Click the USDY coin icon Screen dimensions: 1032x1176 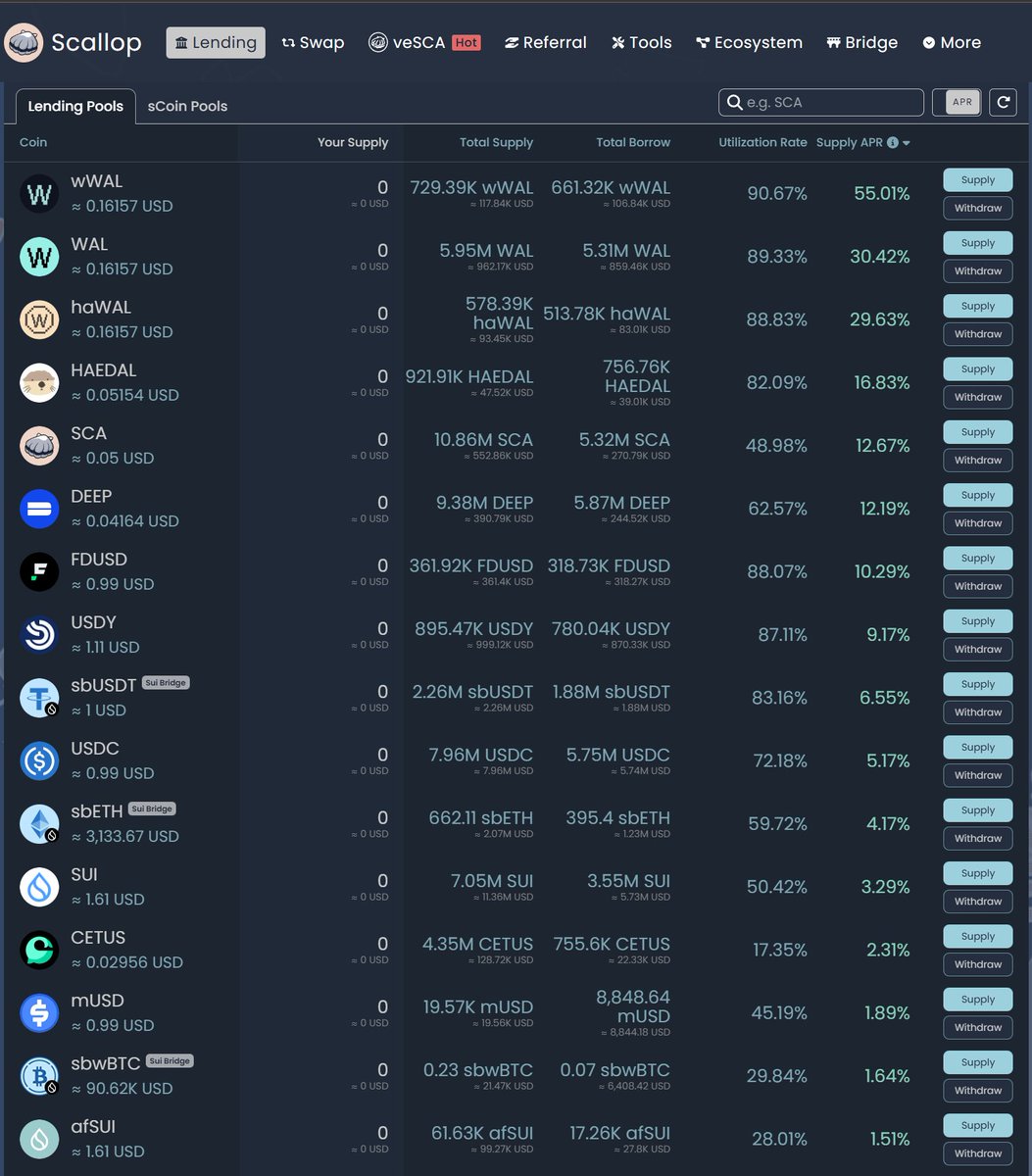pyautogui.click(x=39, y=635)
